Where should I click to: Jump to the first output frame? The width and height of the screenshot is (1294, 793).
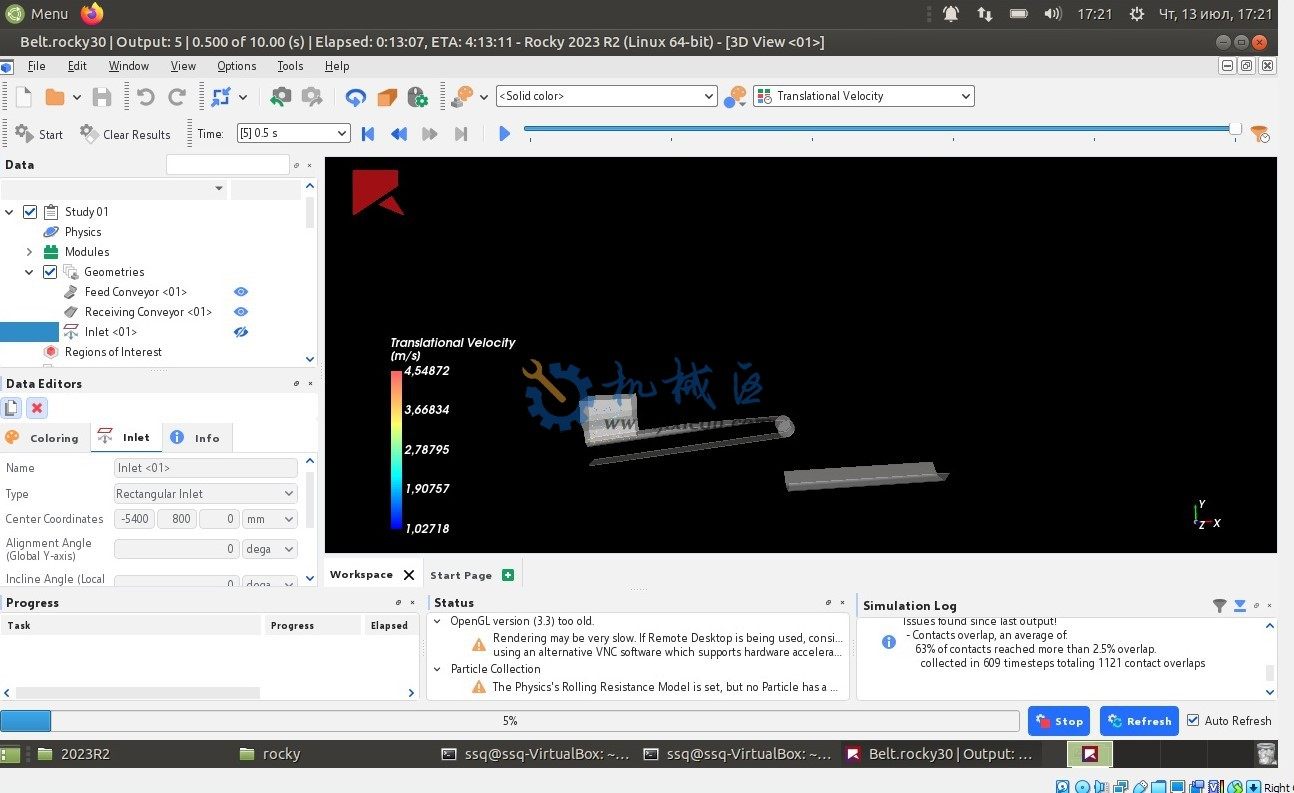coord(368,134)
